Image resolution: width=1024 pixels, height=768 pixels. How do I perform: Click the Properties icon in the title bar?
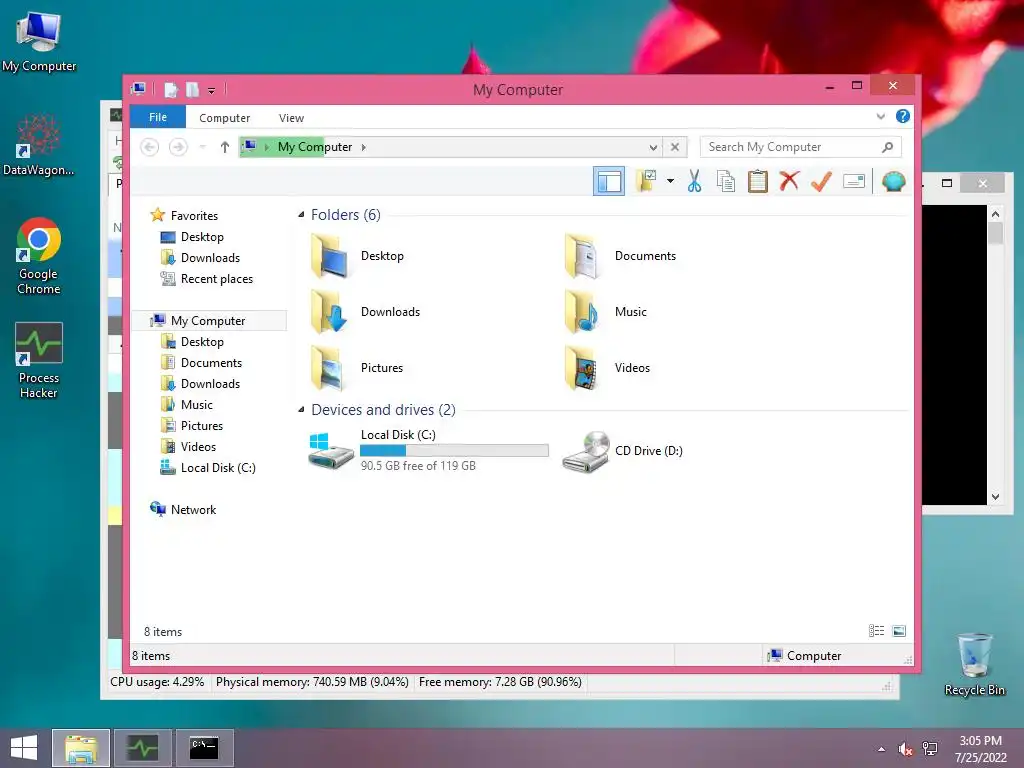point(170,89)
